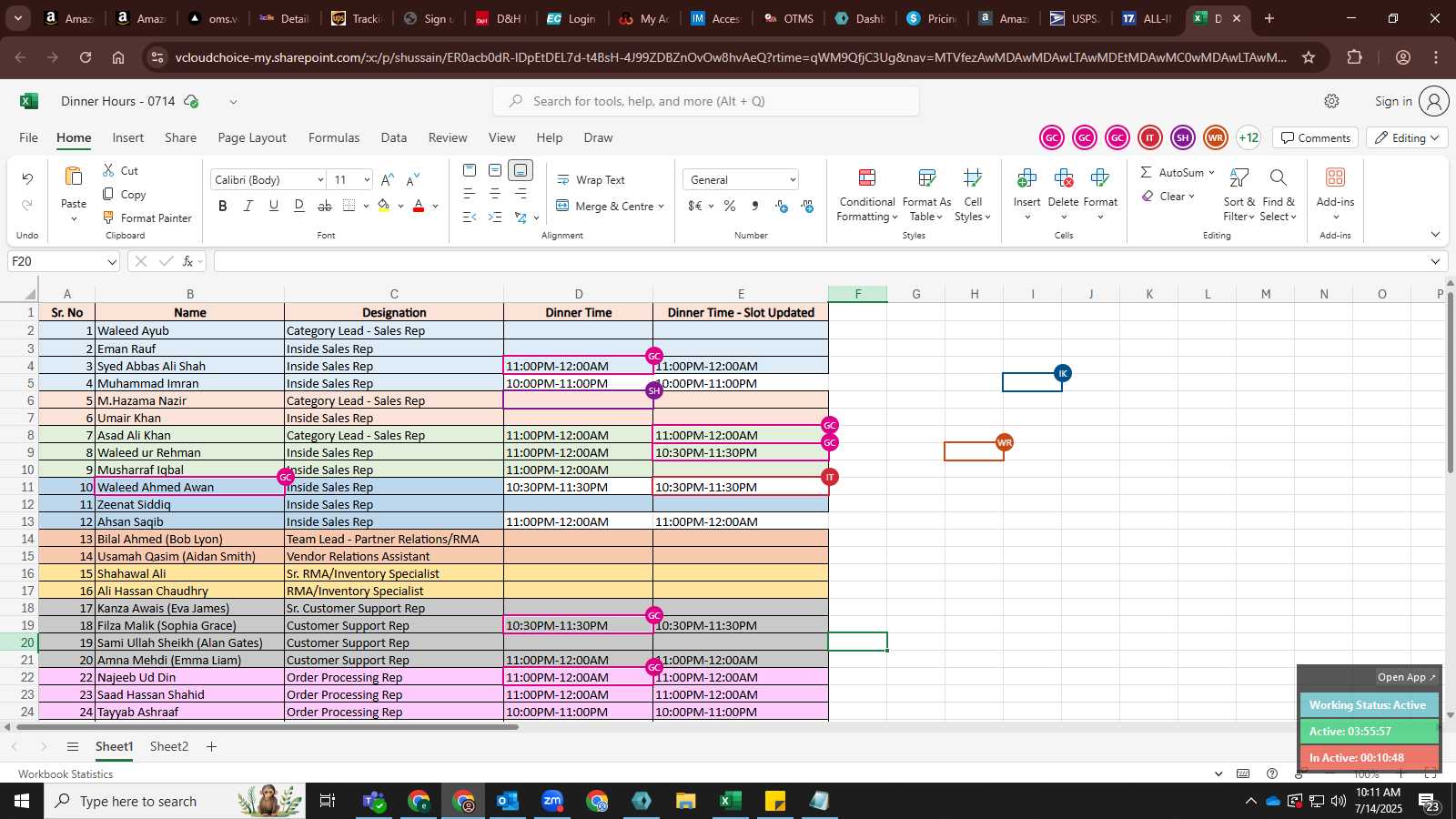Apply percent style format
This screenshot has height=819, width=1456.
(730, 207)
